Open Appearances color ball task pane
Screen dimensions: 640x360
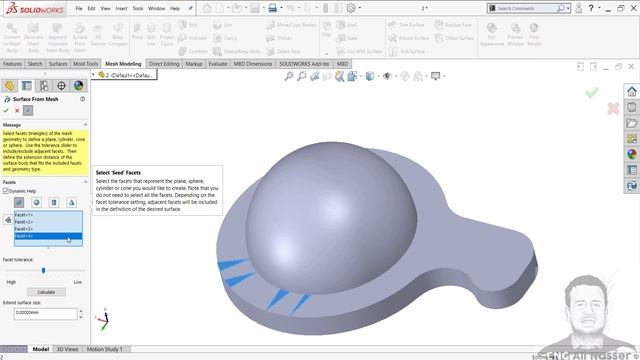(632, 154)
